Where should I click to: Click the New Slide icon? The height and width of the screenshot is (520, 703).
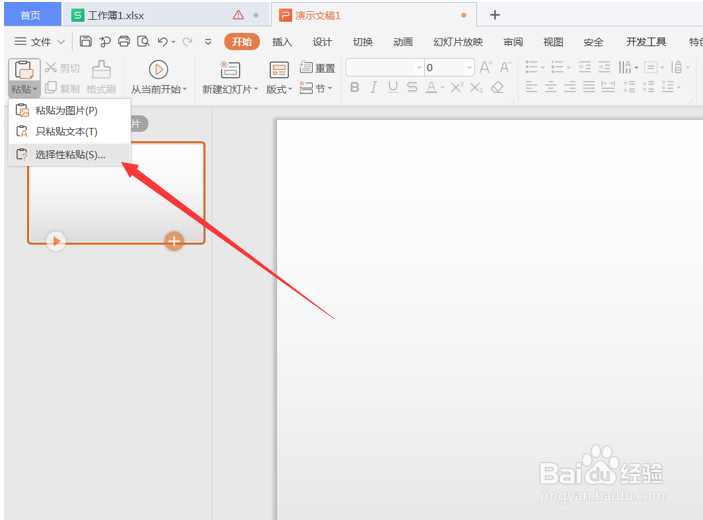point(230,69)
